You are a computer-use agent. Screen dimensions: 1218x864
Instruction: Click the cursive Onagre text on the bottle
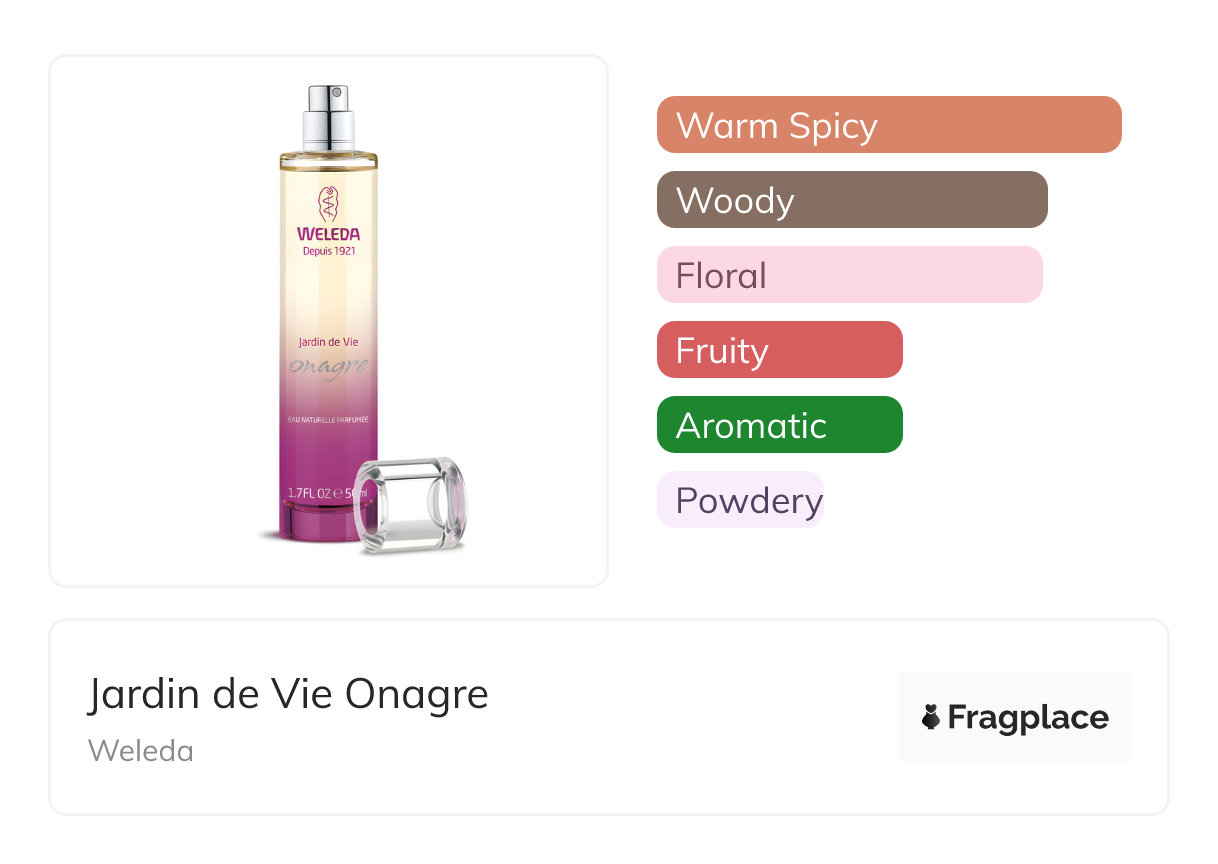328,365
